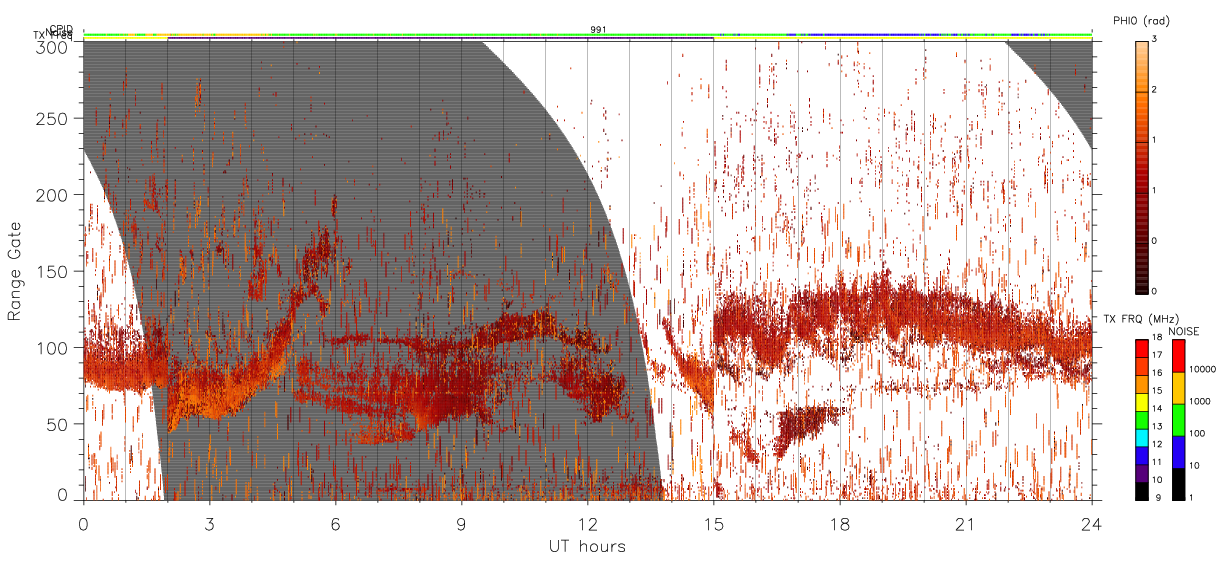
Task: Click the purple 10-11 MHz TX FRQ swatch
Action: point(1141,472)
